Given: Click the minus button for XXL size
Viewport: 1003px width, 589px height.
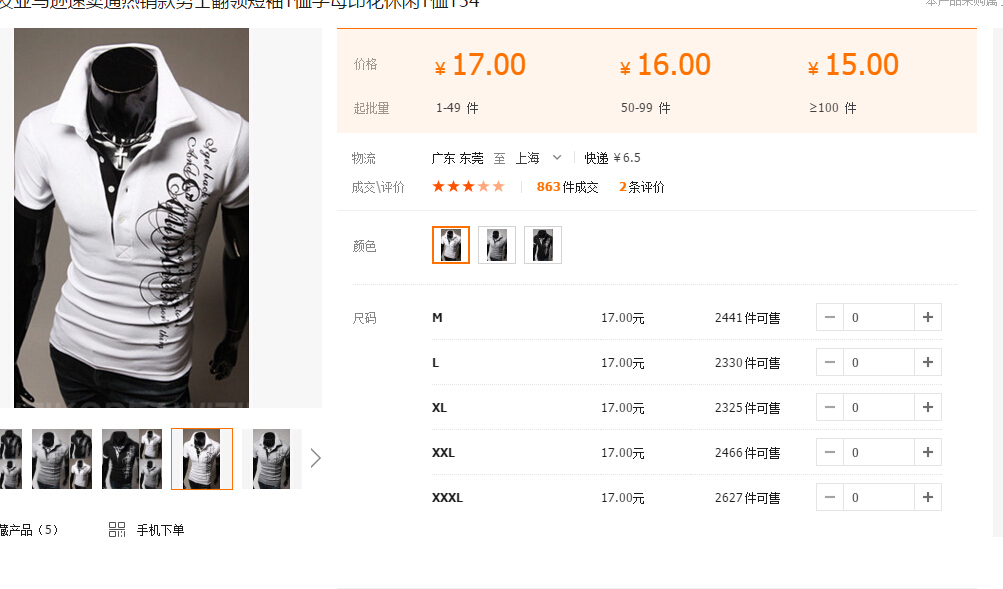Looking at the screenshot, I should pos(830,452).
